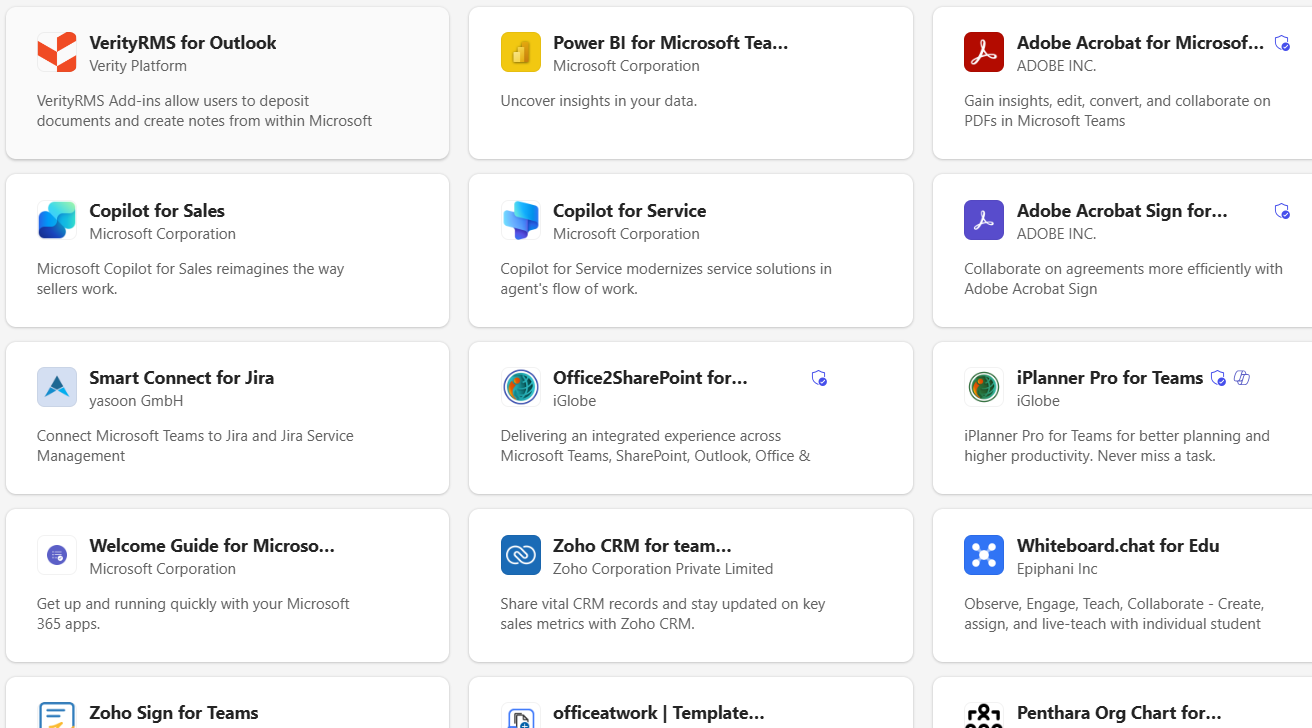Click the Welcome Guide app icon
Screen dimensions: 1312x728
[x=57, y=555]
